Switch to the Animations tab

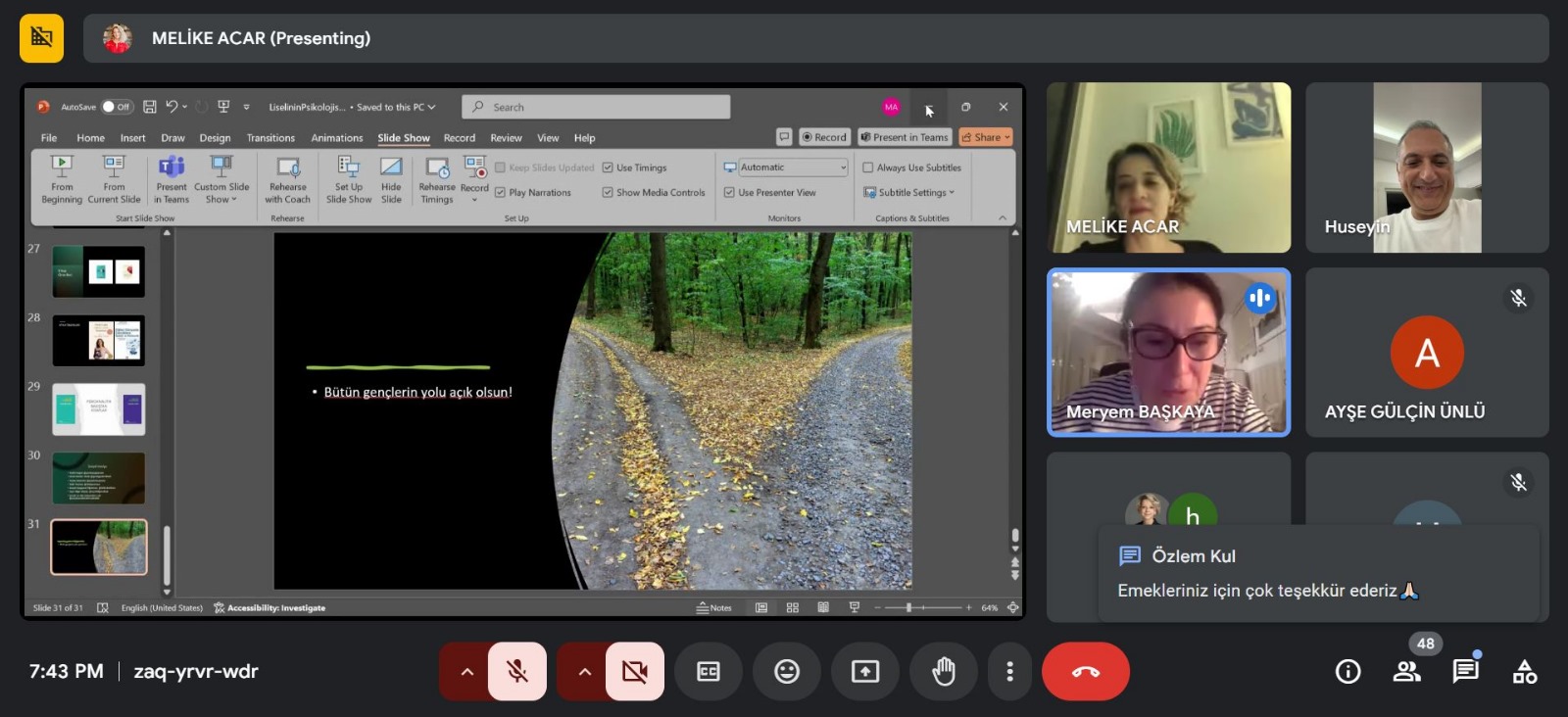point(336,138)
